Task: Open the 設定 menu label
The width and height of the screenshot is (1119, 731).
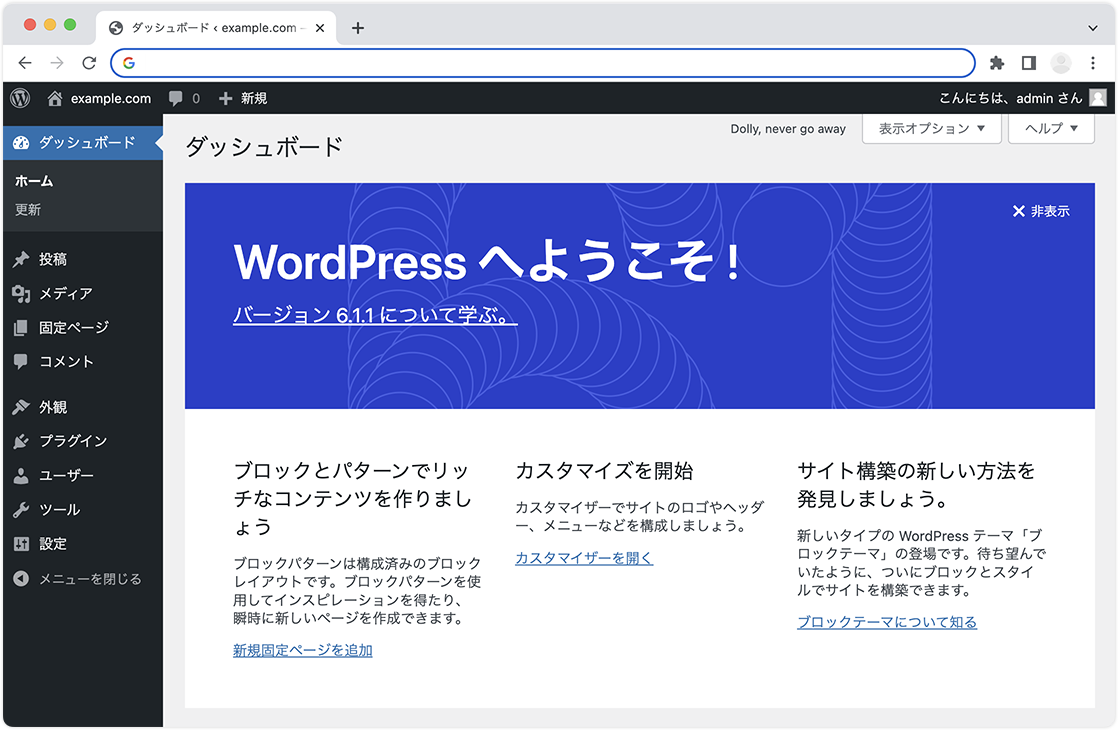Action: pyautogui.click(x=53, y=544)
